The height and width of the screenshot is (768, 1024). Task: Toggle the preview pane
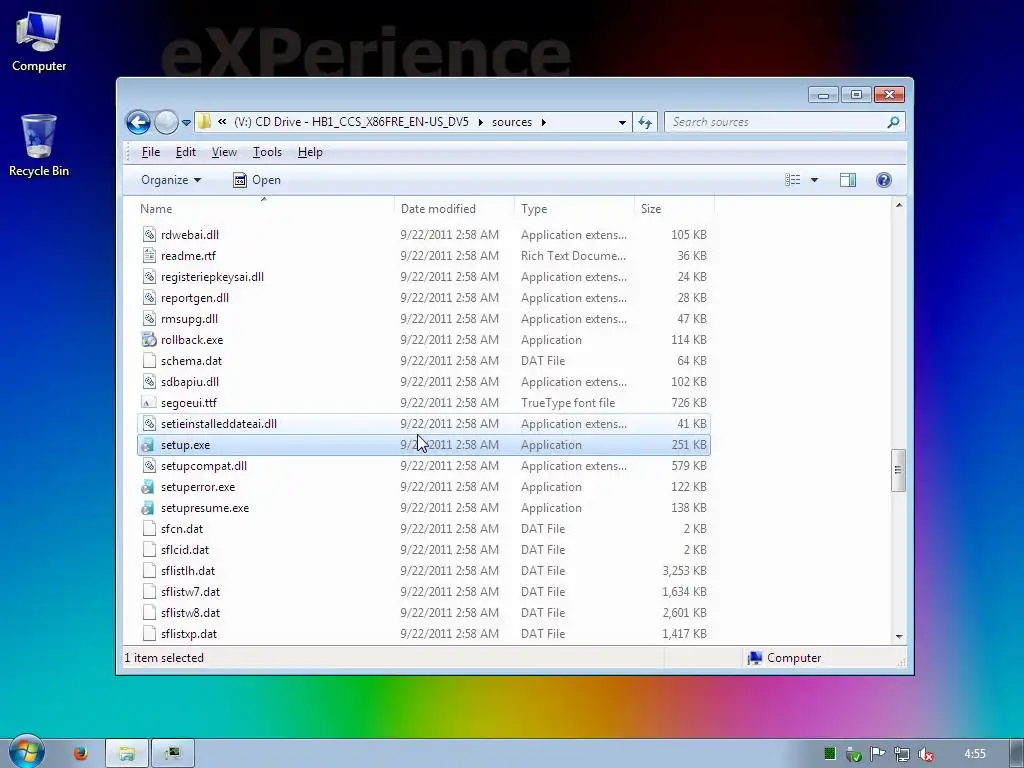(848, 180)
